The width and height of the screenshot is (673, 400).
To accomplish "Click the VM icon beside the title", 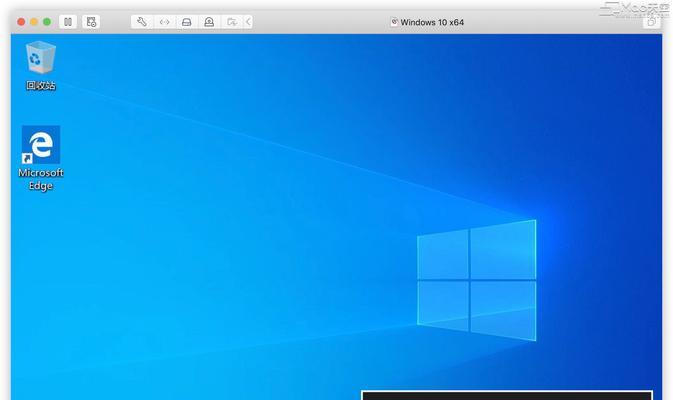I will [394, 22].
